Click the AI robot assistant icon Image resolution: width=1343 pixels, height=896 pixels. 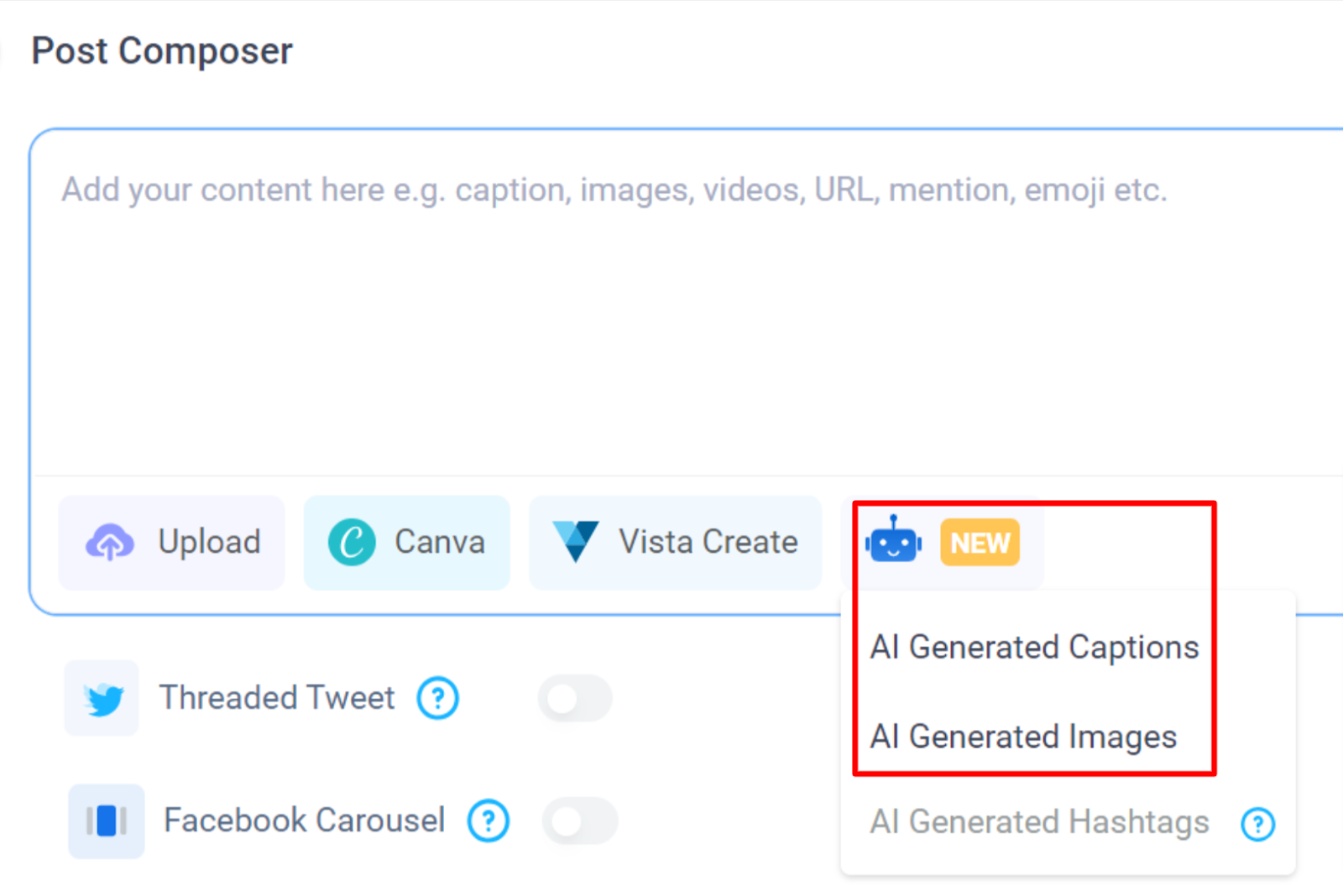(x=893, y=541)
